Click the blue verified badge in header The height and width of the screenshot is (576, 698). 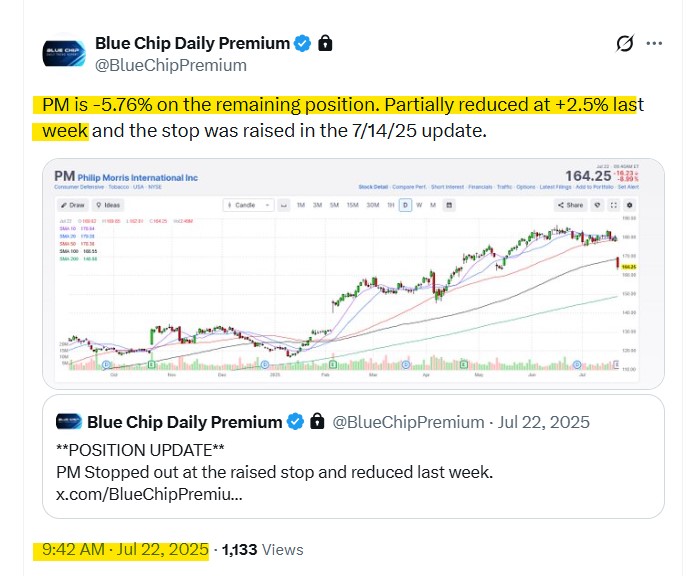(x=305, y=43)
